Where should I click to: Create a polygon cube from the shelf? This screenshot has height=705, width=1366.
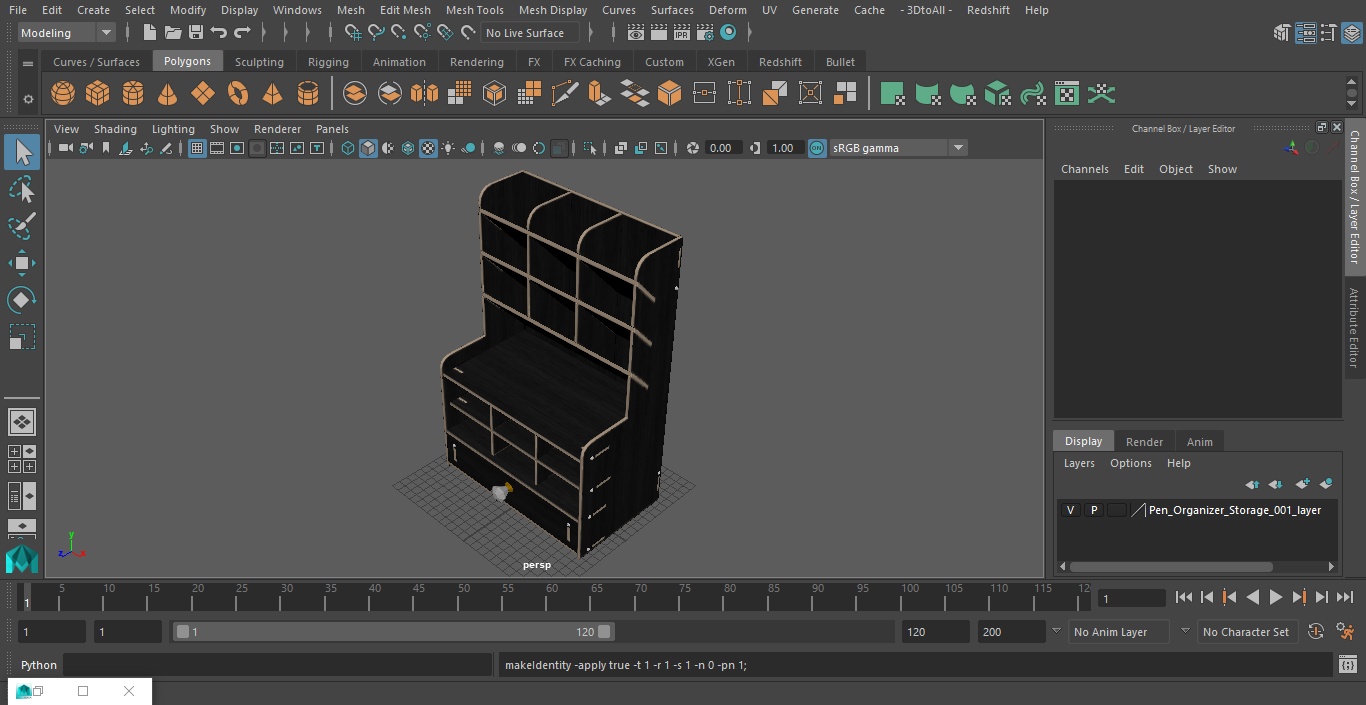point(97,94)
